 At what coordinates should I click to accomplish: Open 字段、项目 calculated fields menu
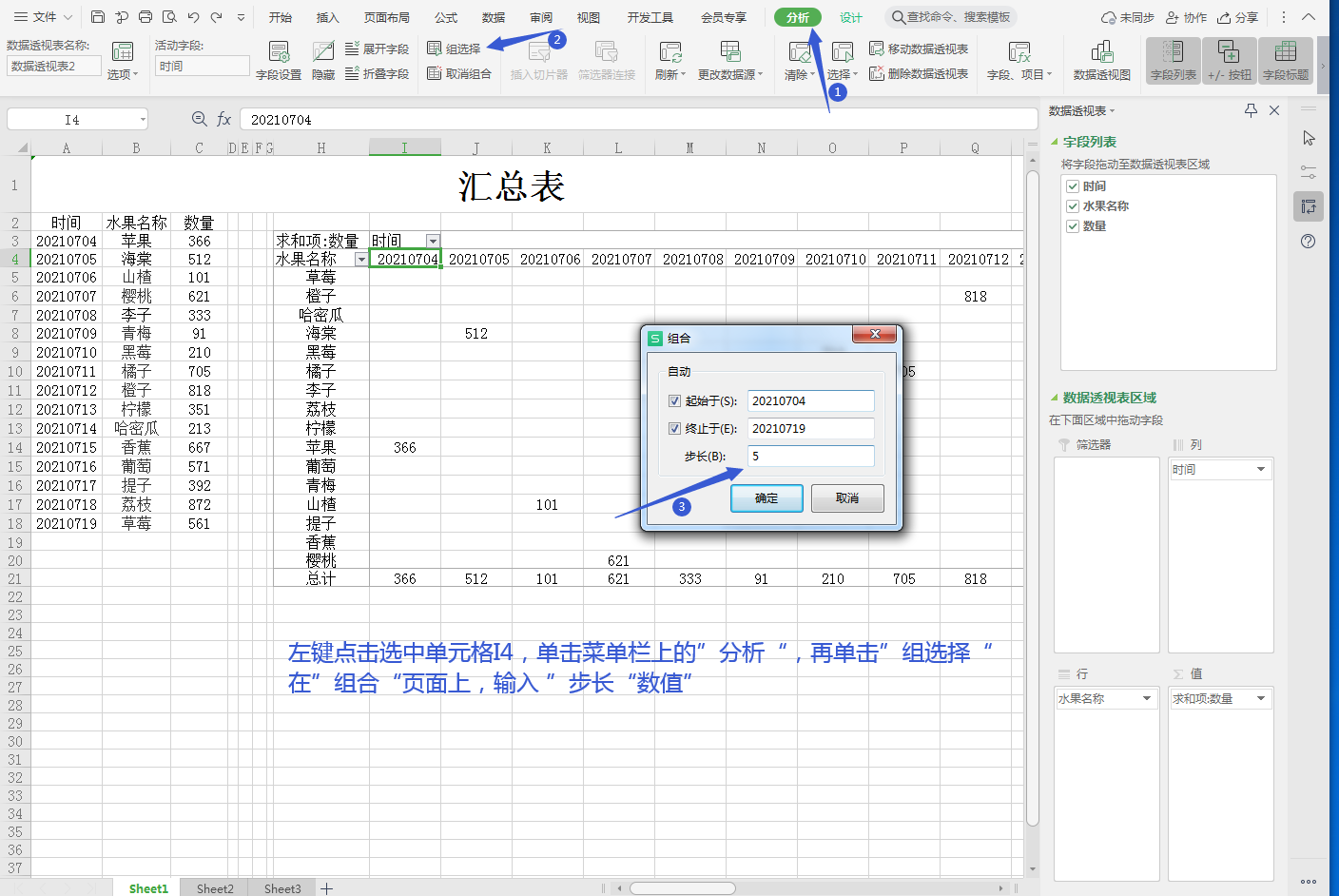[1019, 60]
